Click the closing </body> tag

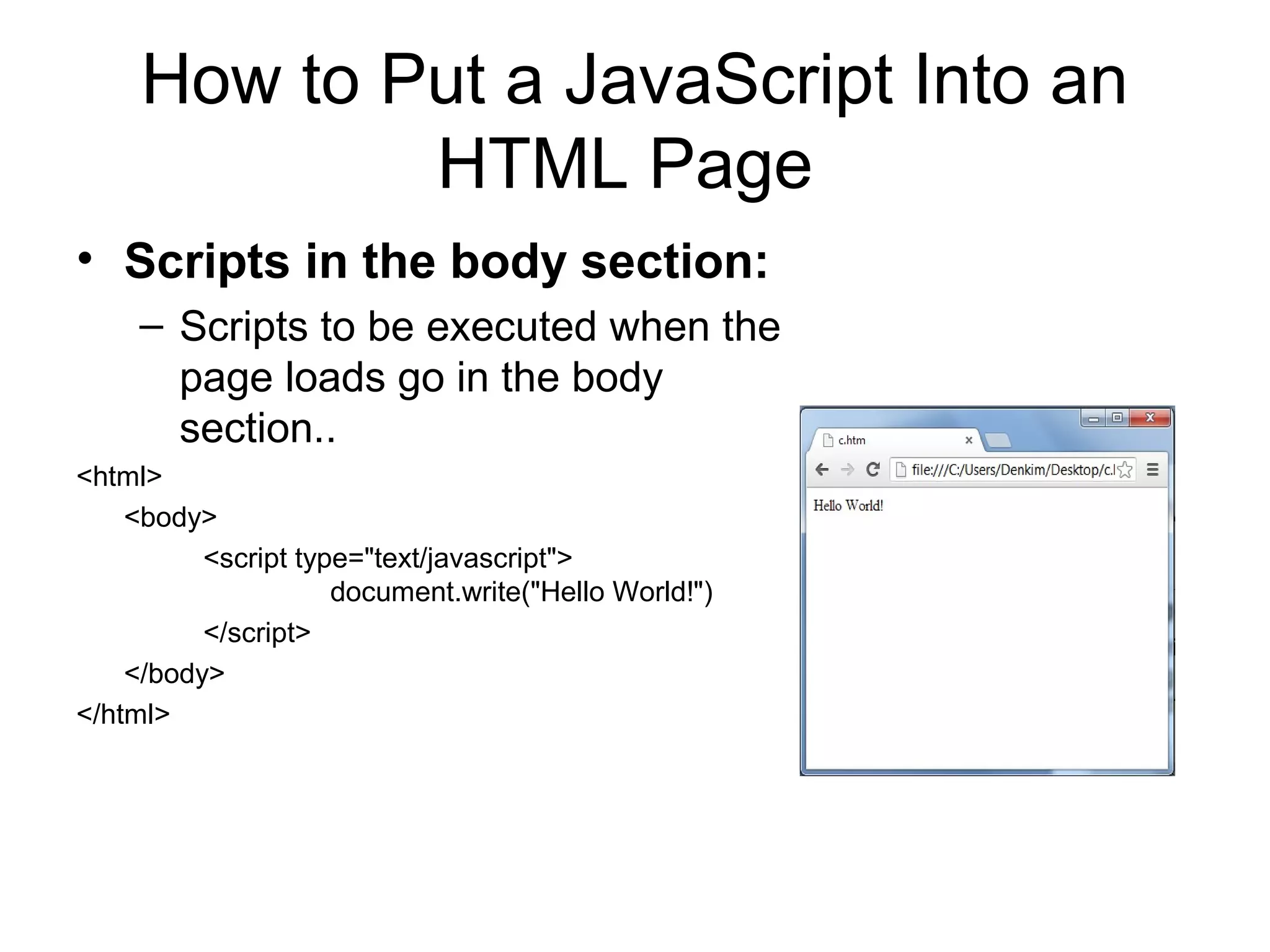[x=174, y=674]
